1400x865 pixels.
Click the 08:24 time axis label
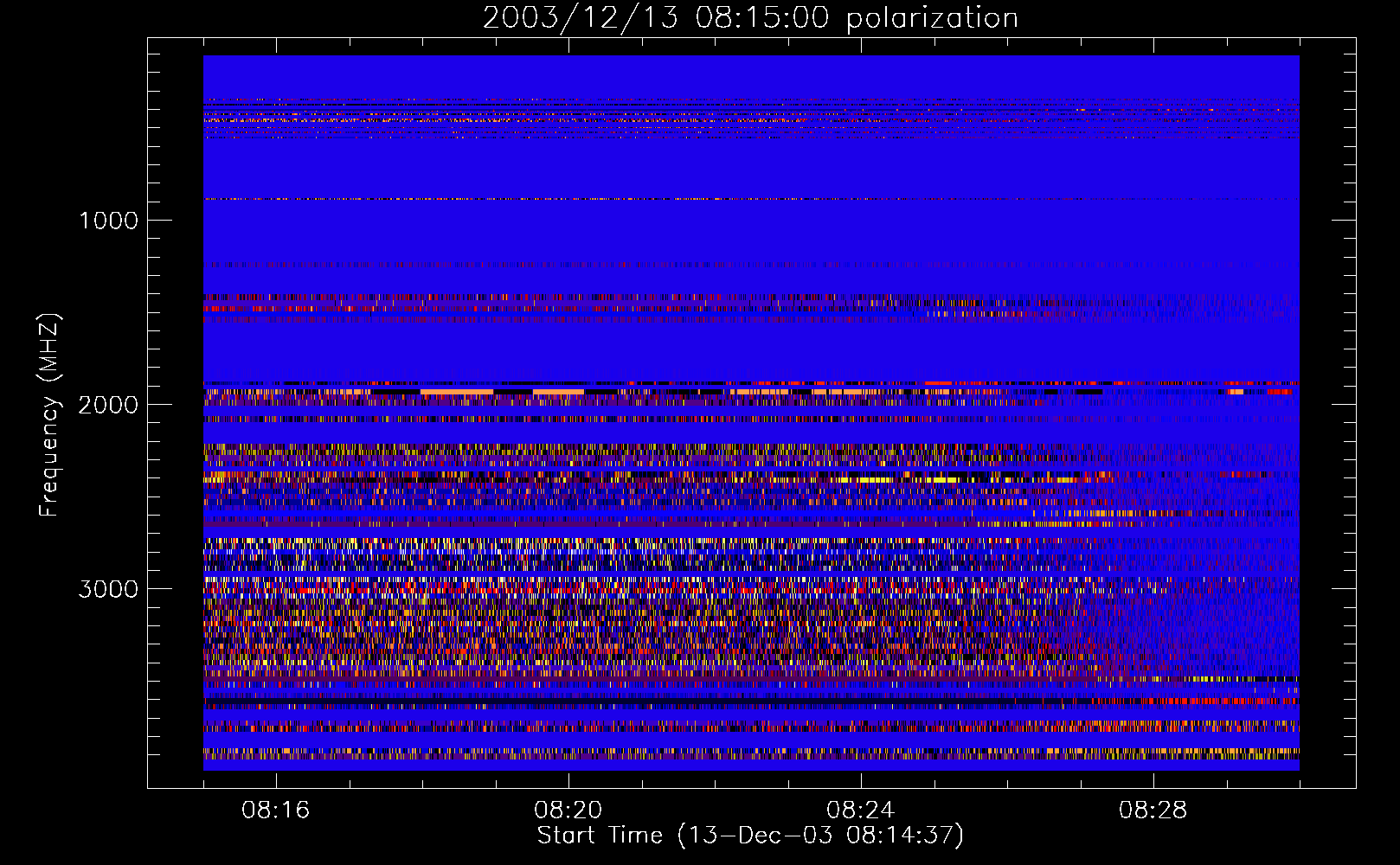(861, 811)
